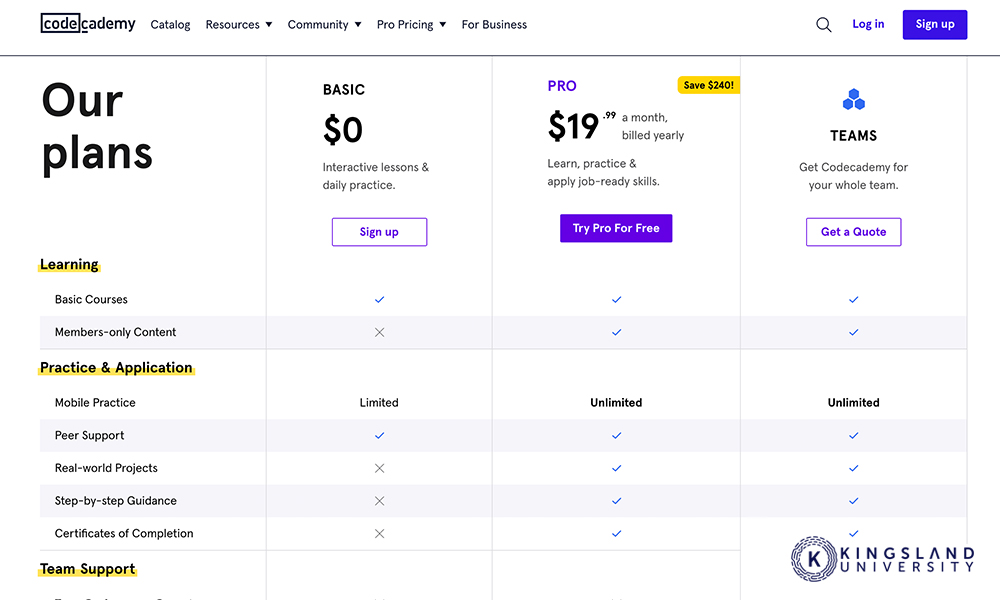
Task: Click Unlimited under Pro for Mobile Practice
Action: (x=616, y=403)
